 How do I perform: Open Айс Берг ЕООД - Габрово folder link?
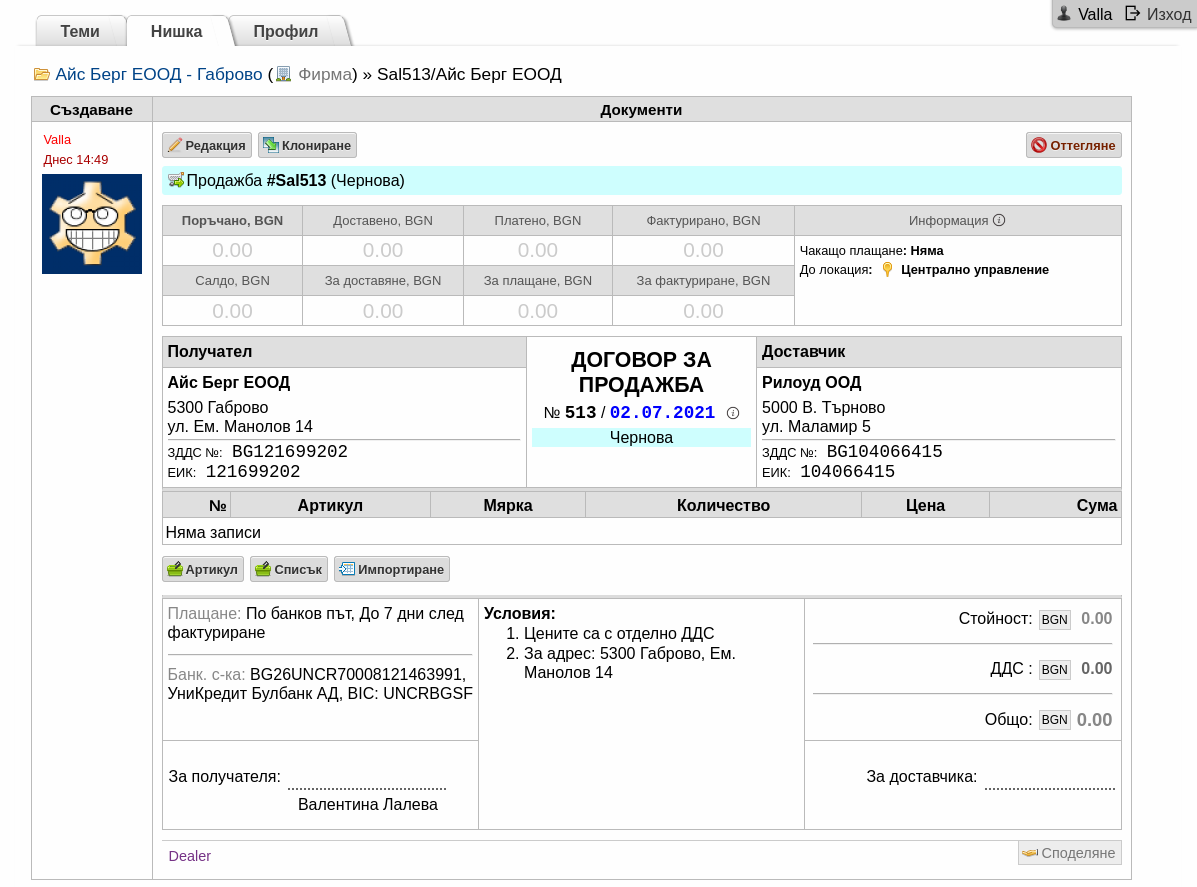click(x=159, y=74)
